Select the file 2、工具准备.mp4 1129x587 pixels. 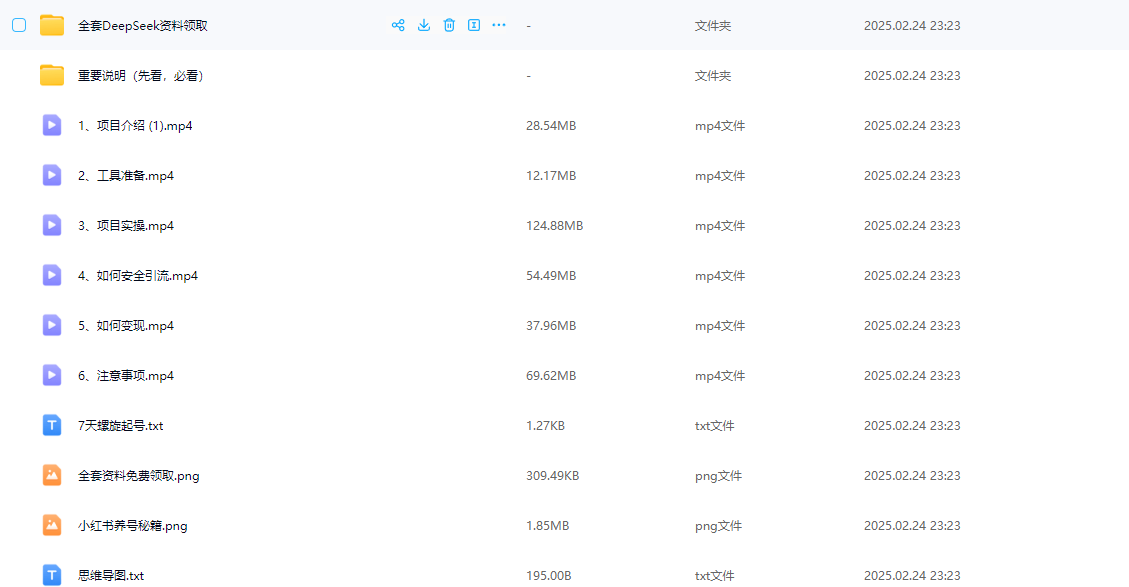126,176
